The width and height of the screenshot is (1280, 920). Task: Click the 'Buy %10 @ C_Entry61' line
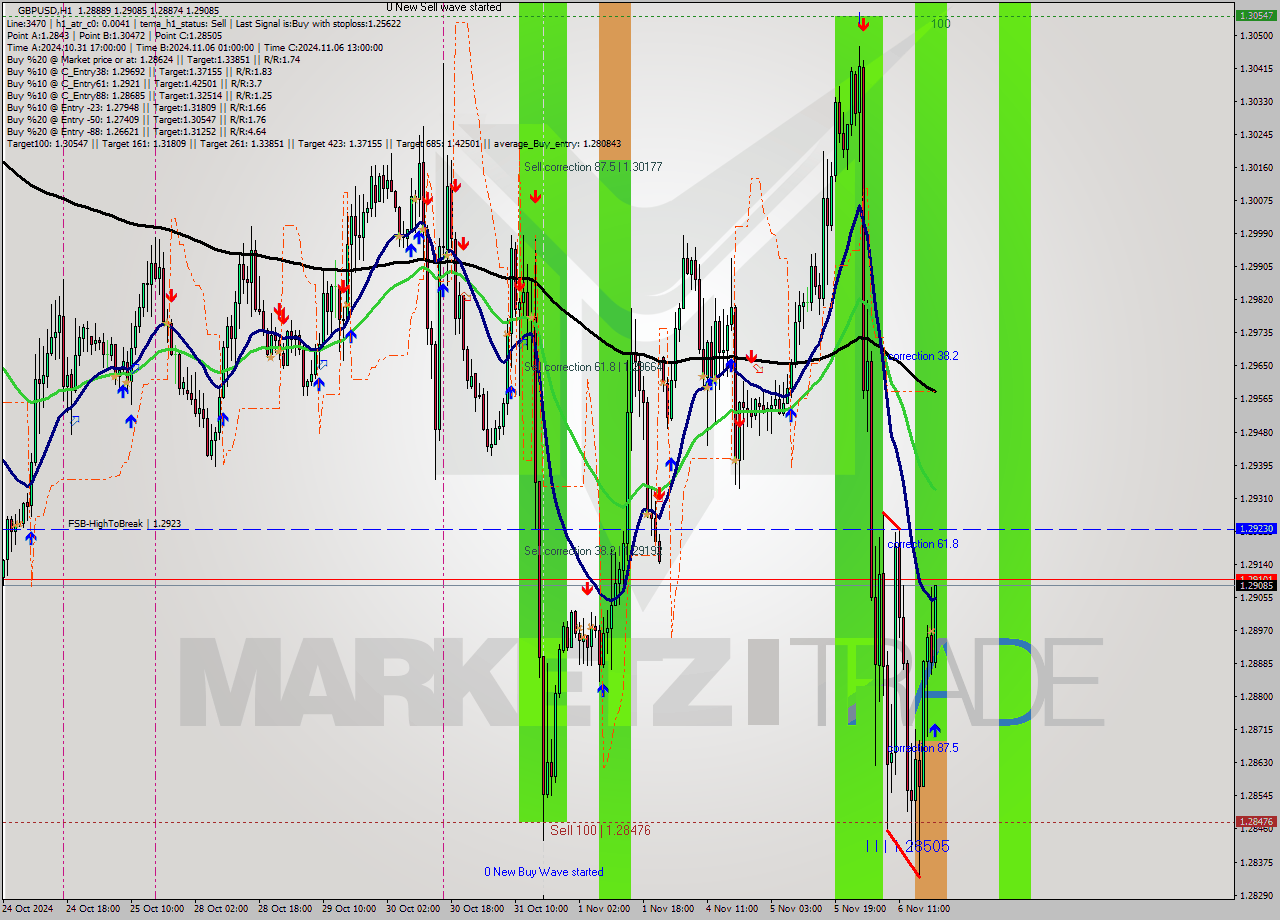point(134,83)
